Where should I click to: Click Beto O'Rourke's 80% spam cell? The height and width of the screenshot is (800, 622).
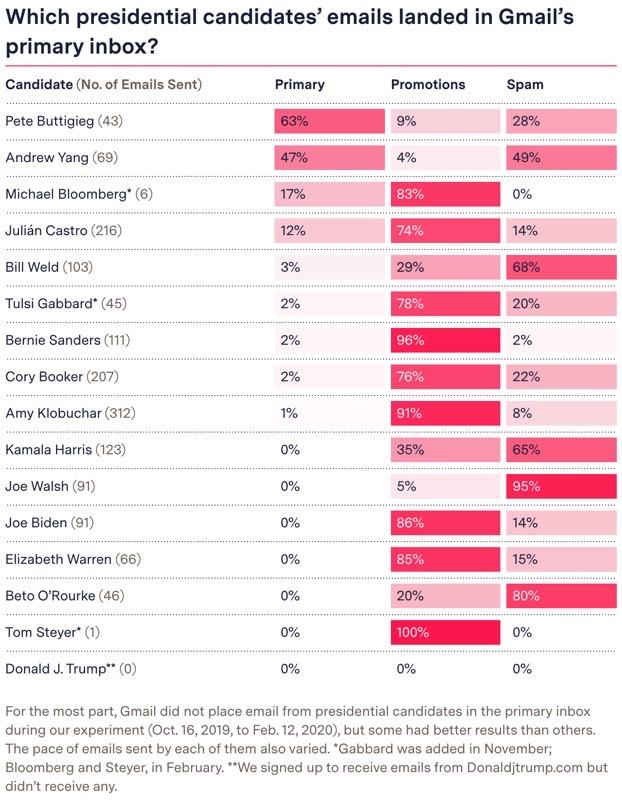[561, 595]
